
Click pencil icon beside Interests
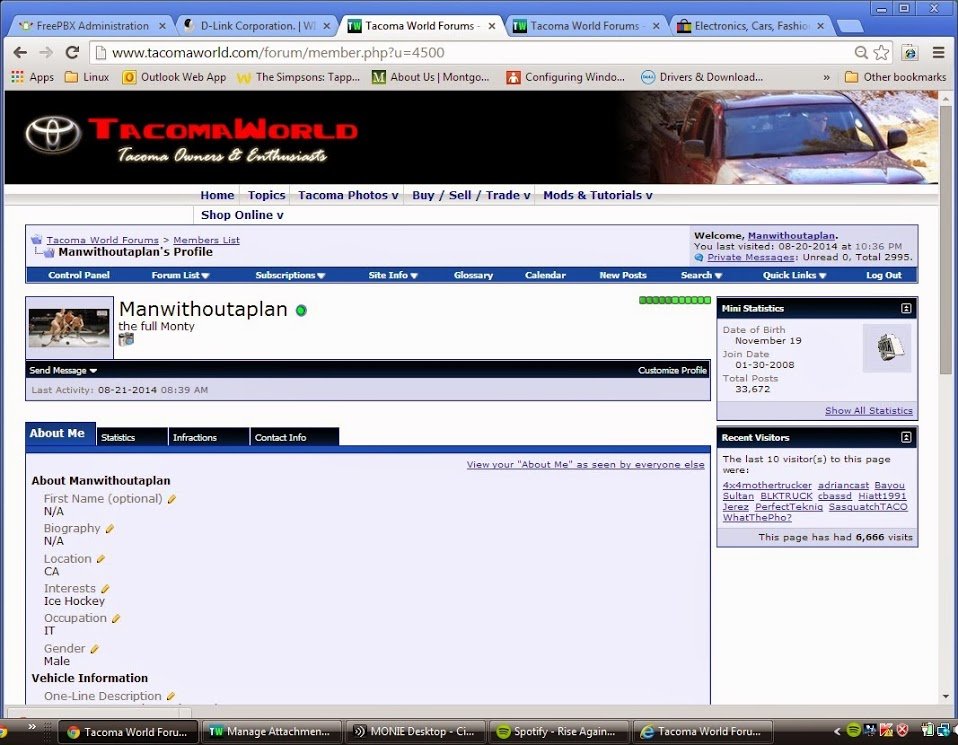[x=105, y=589]
